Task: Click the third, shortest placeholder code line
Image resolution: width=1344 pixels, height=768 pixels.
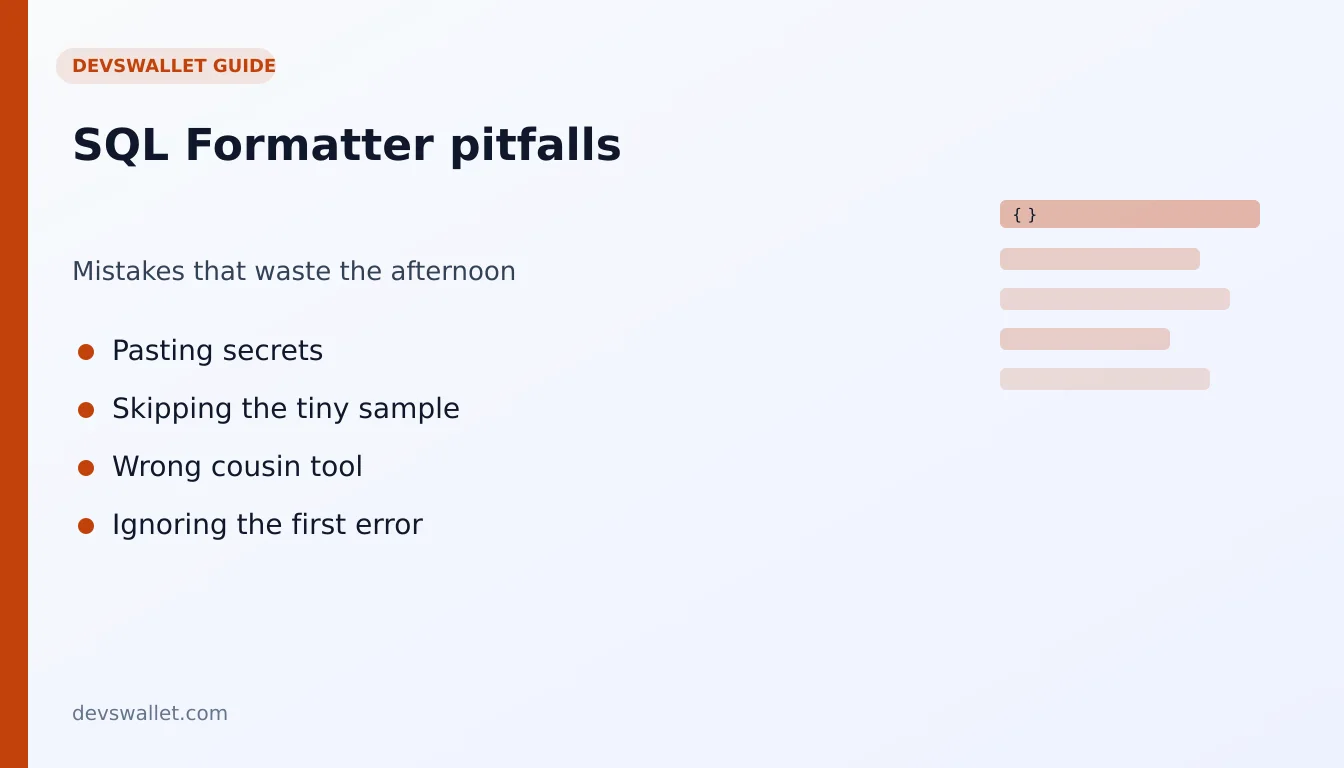Action: click(1085, 339)
